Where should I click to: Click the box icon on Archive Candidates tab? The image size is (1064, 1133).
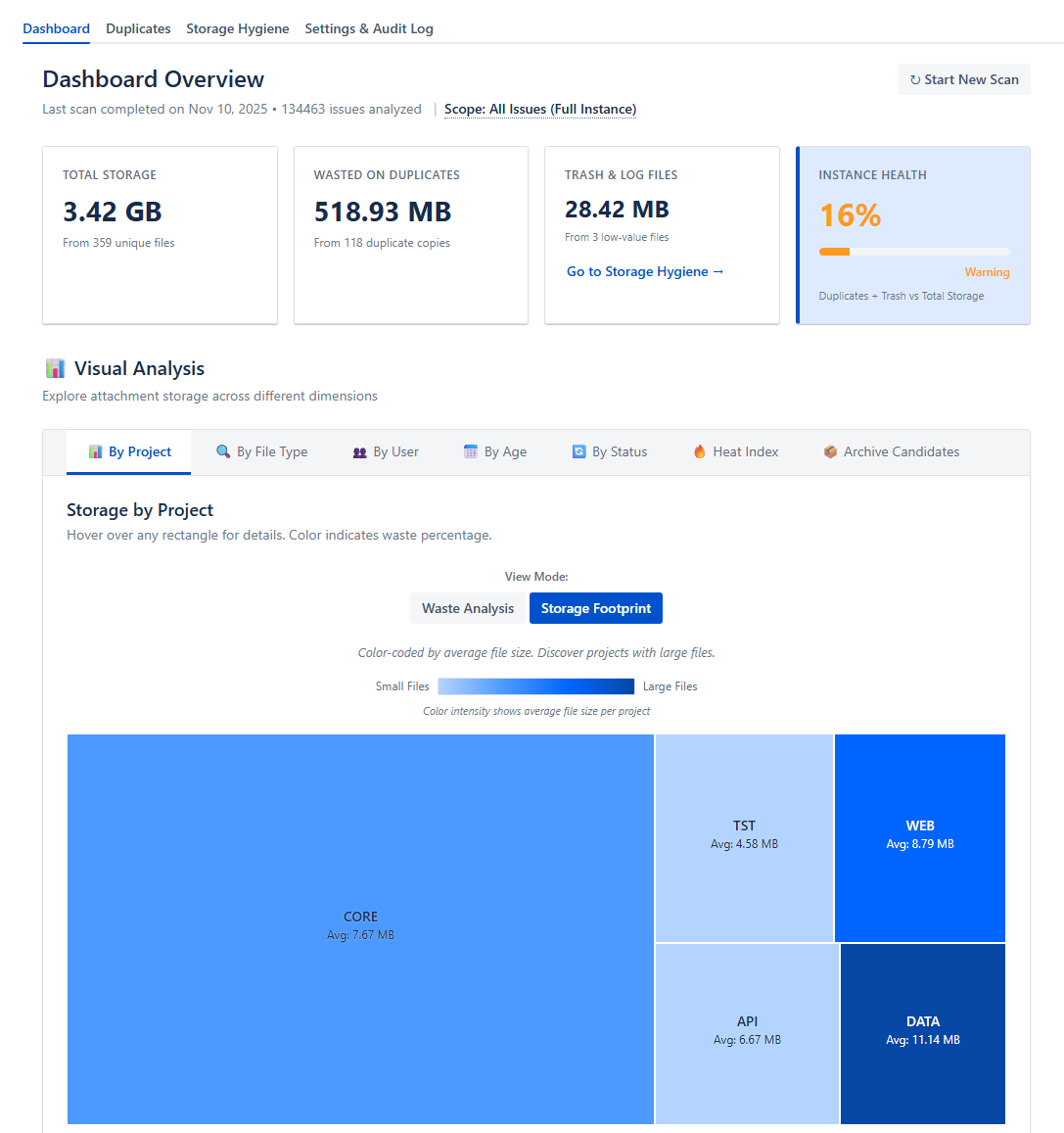tap(830, 451)
